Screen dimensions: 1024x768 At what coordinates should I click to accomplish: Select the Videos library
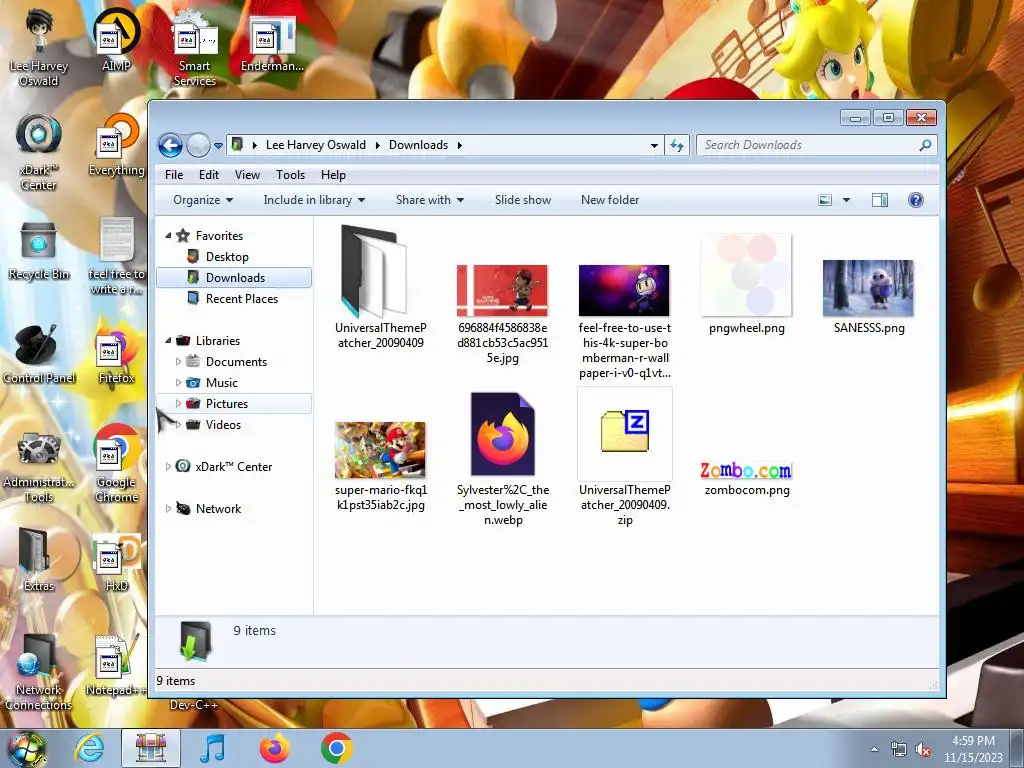click(x=223, y=424)
